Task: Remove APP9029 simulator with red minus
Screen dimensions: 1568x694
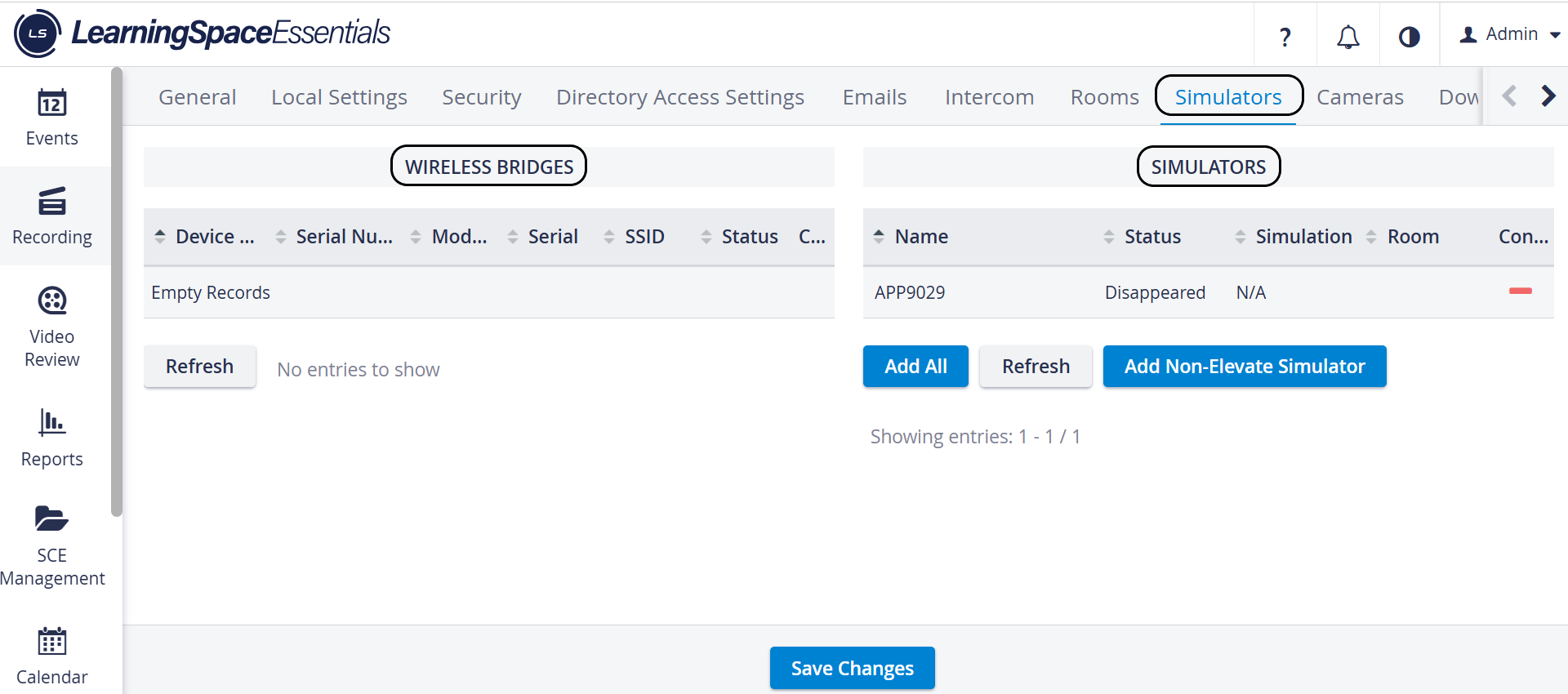Action: coord(1521,291)
